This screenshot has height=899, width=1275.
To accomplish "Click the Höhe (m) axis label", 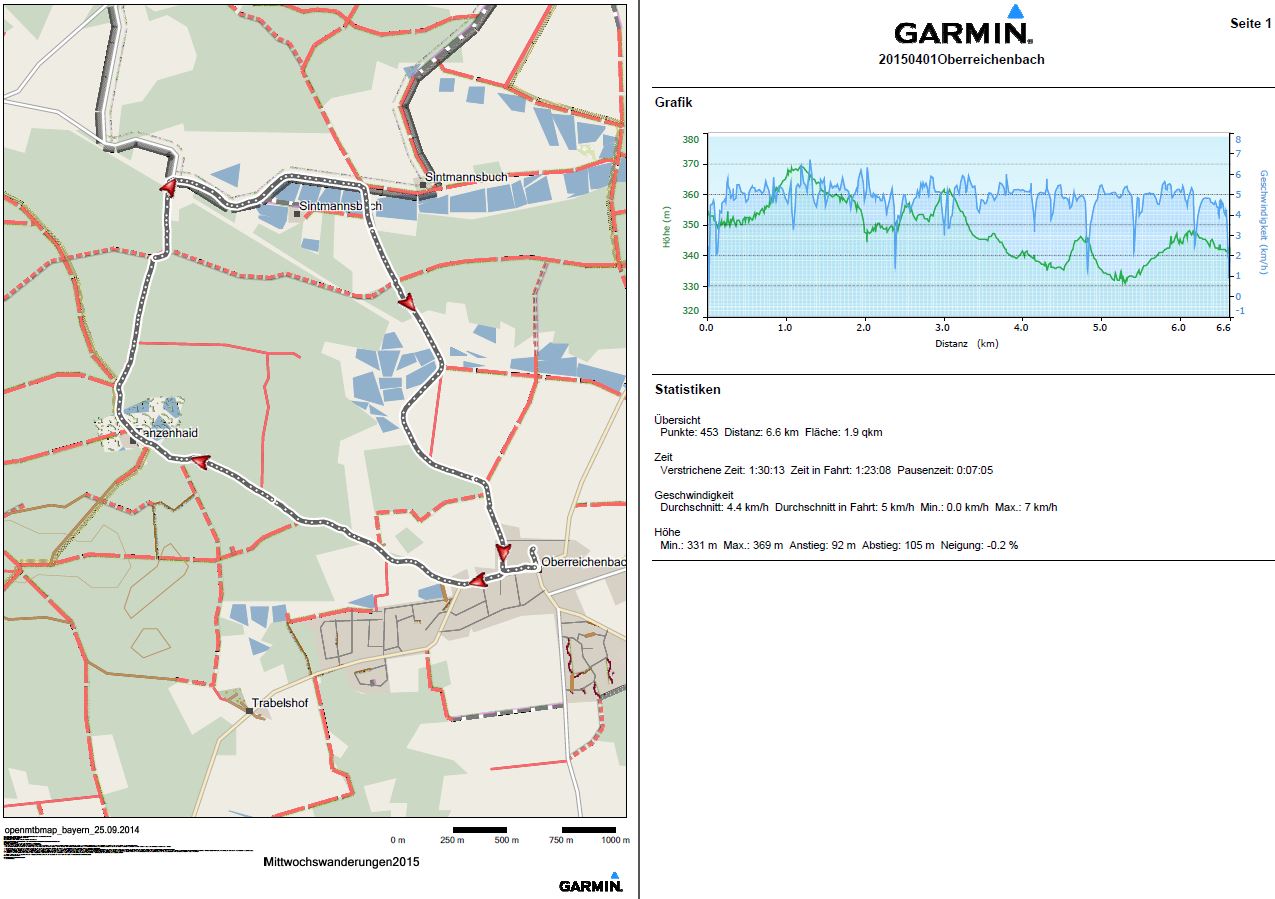I will click(x=666, y=225).
